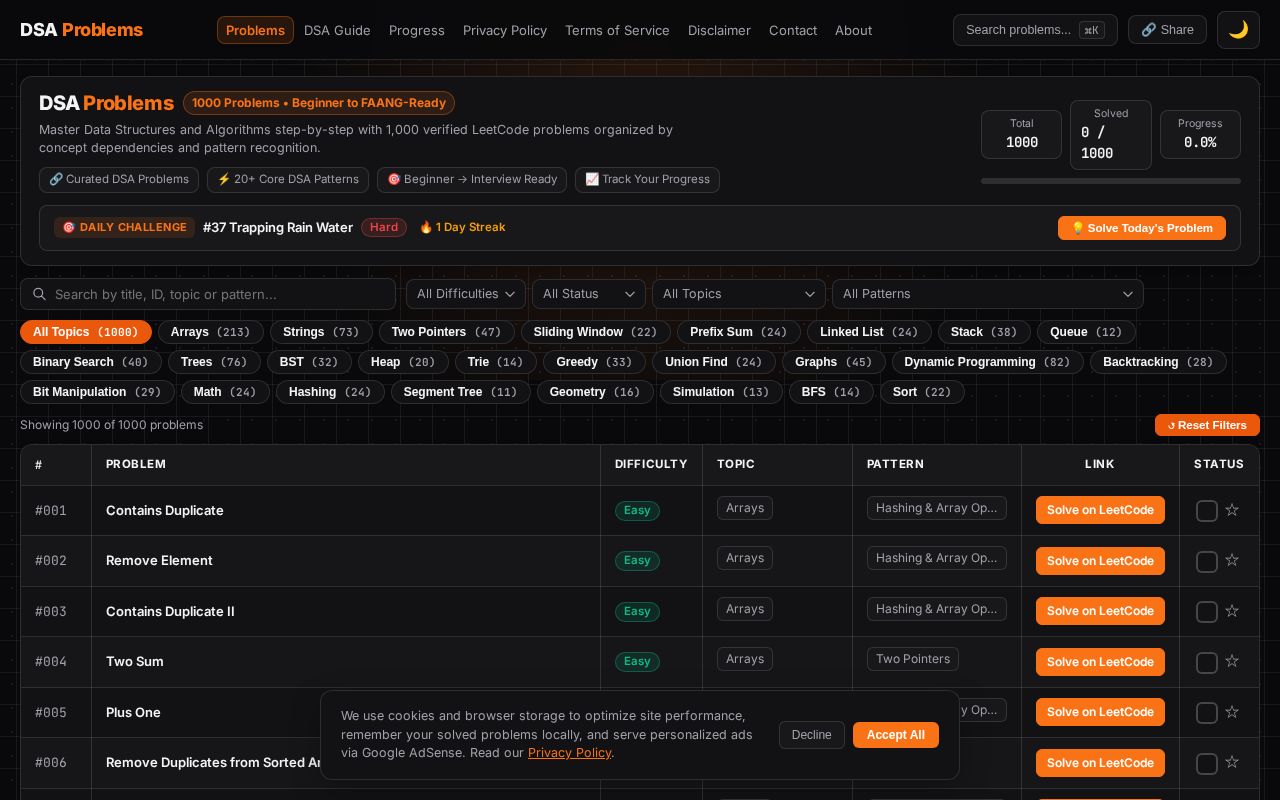The image size is (1280, 800).
Task: Open Contains Duplicate on LeetCode
Action: 1100,510
